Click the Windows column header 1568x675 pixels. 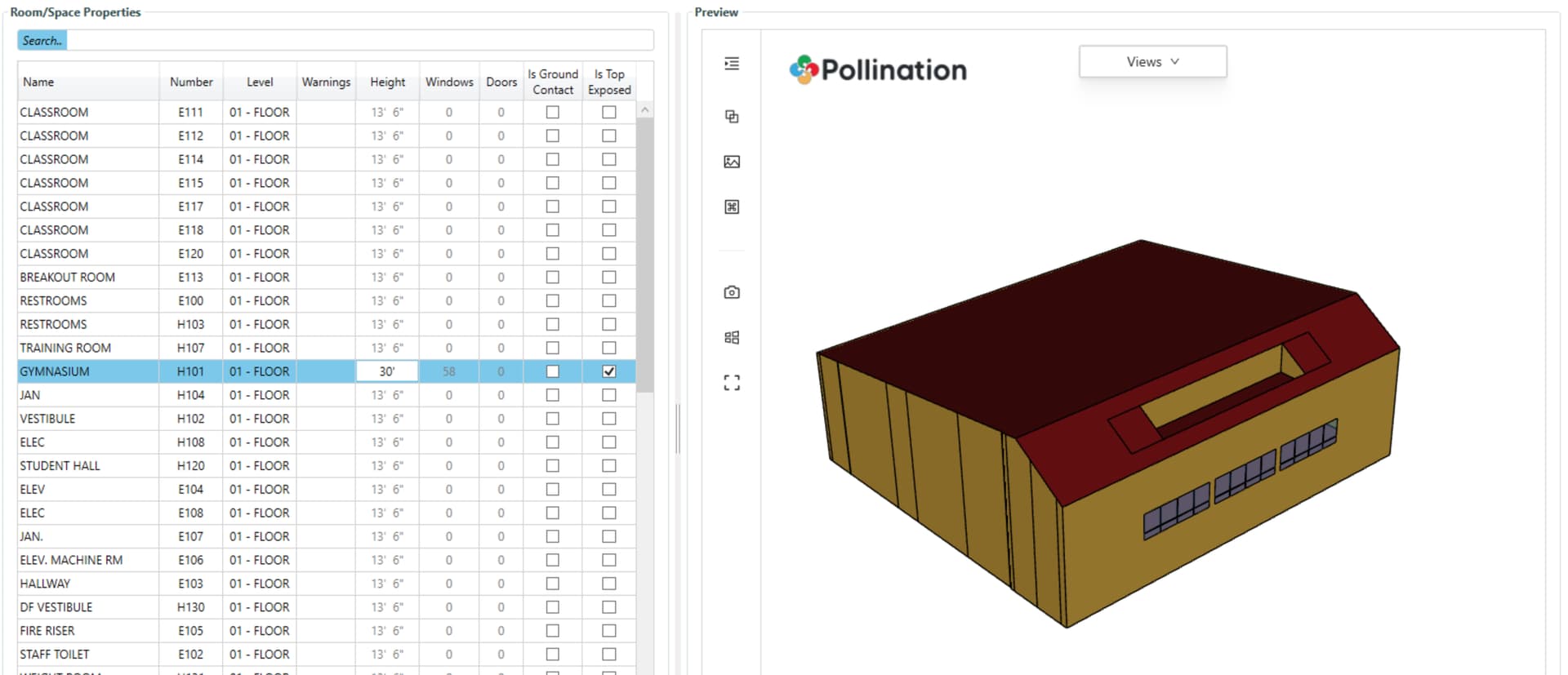pos(449,82)
